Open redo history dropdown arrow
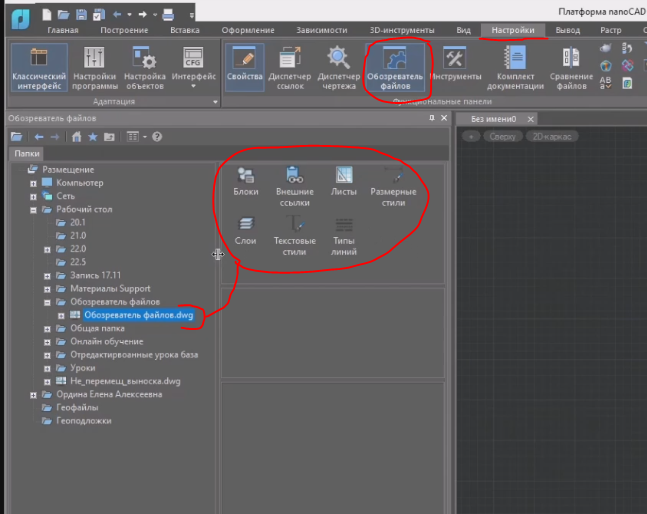 coord(155,14)
